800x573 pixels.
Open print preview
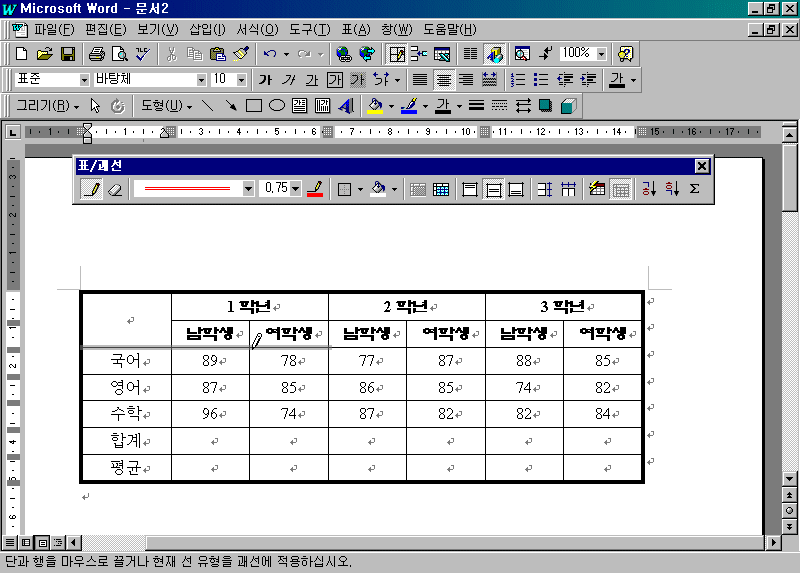pyautogui.click(x=120, y=54)
